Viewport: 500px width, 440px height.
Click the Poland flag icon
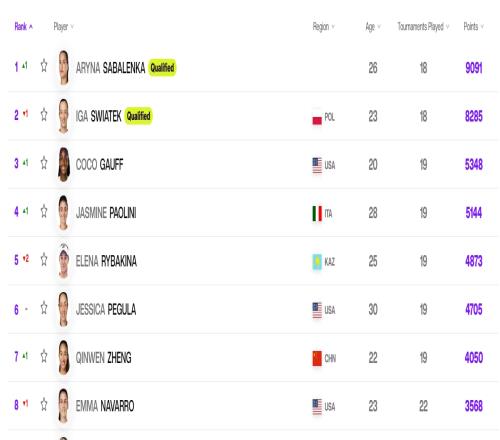coord(317,117)
